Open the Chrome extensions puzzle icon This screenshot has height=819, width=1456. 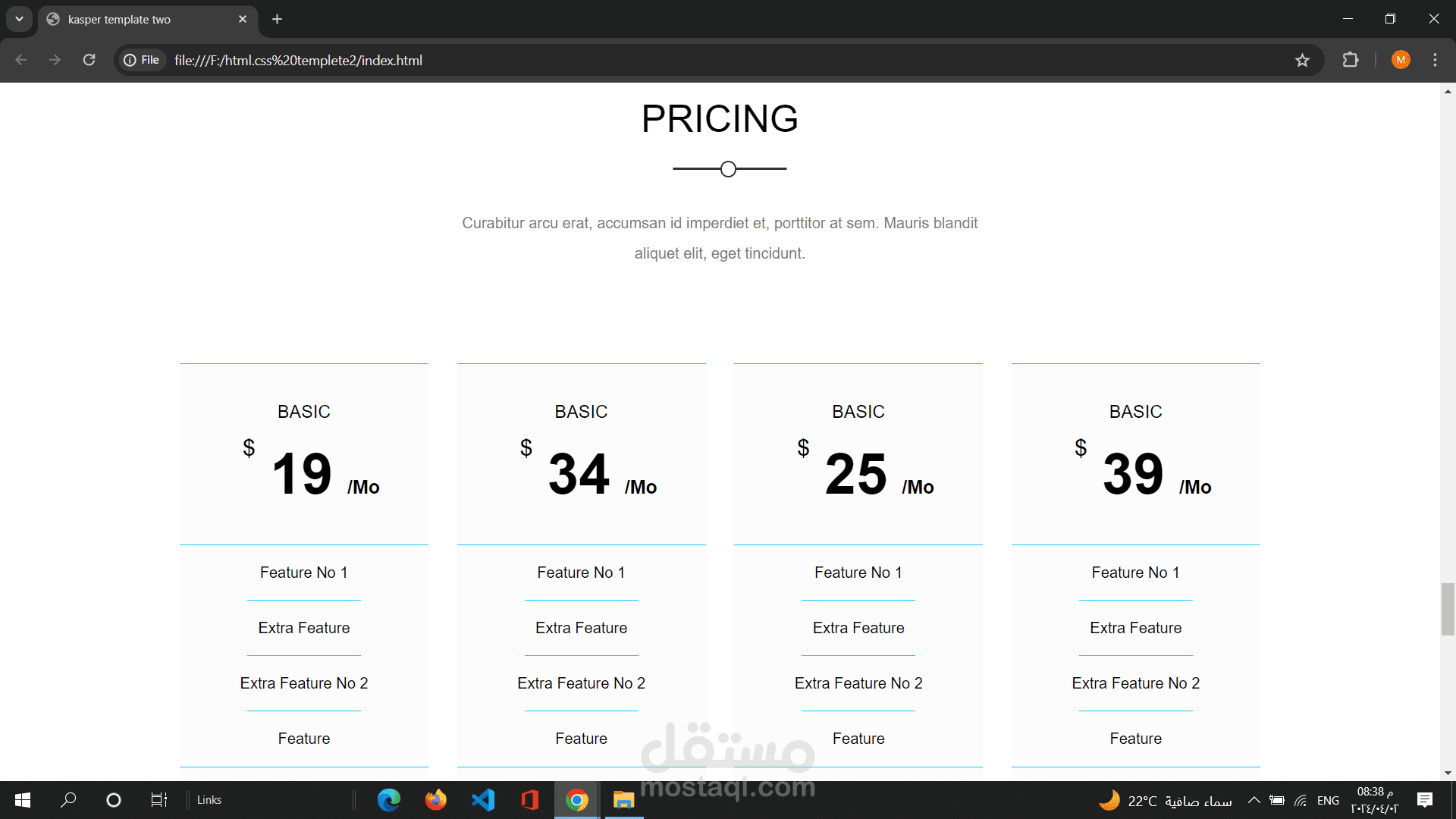click(1351, 60)
